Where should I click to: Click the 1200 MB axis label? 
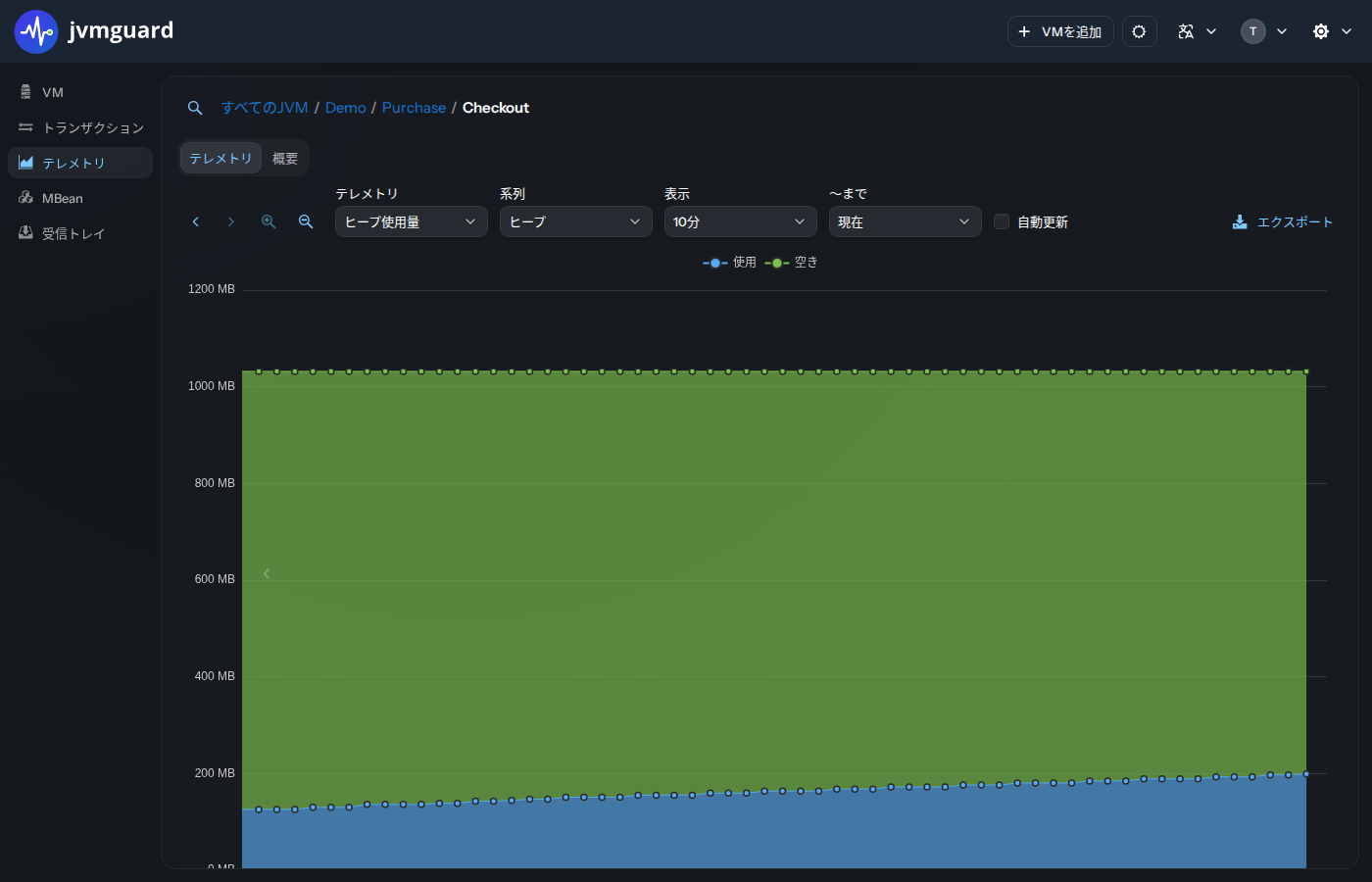click(x=212, y=289)
